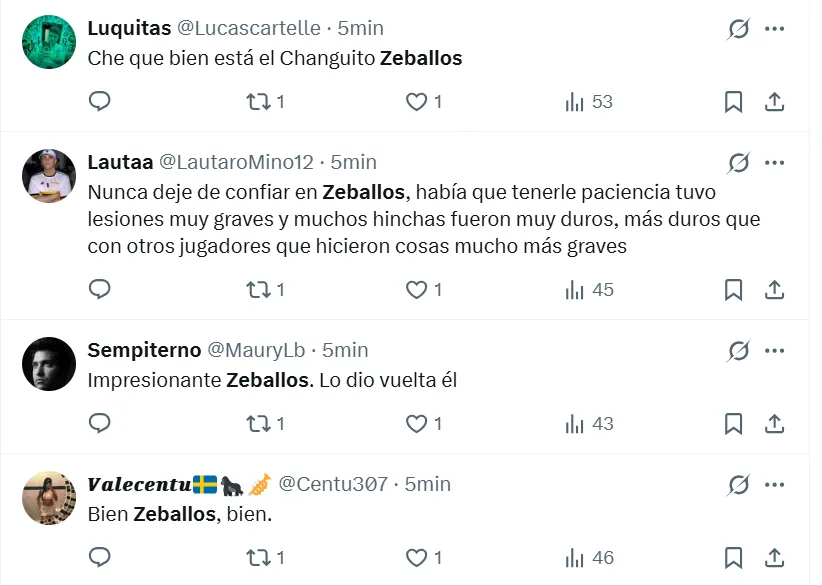Screen dimensions: 822x585
Task: Open Grok icon on Valecentu's tweet
Action: (738, 485)
